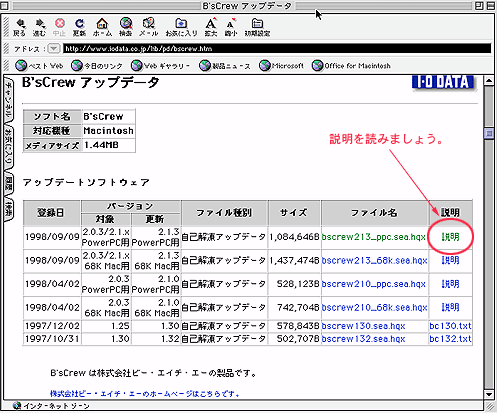This screenshot has height=413, width=497.
Task: Click the window close box
Action: coord(4,5)
